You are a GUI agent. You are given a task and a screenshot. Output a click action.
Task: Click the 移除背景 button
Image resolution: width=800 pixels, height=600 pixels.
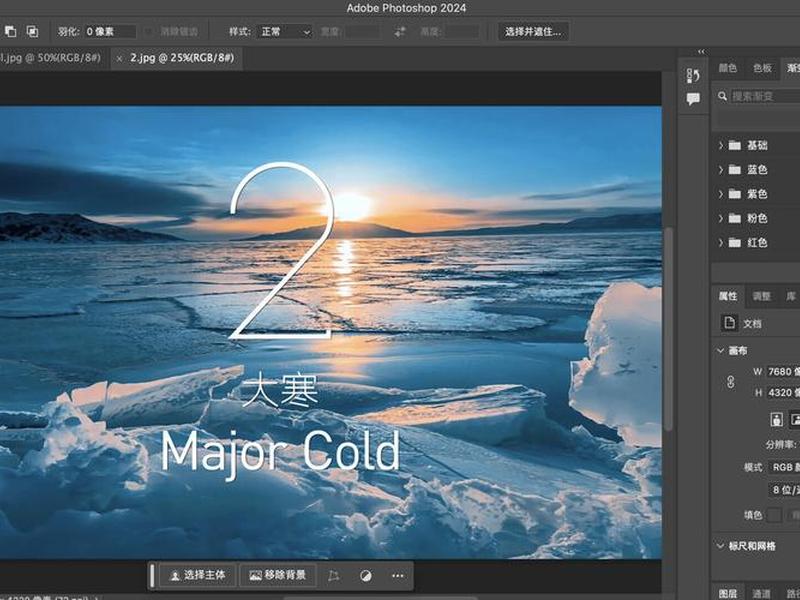coord(278,576)
